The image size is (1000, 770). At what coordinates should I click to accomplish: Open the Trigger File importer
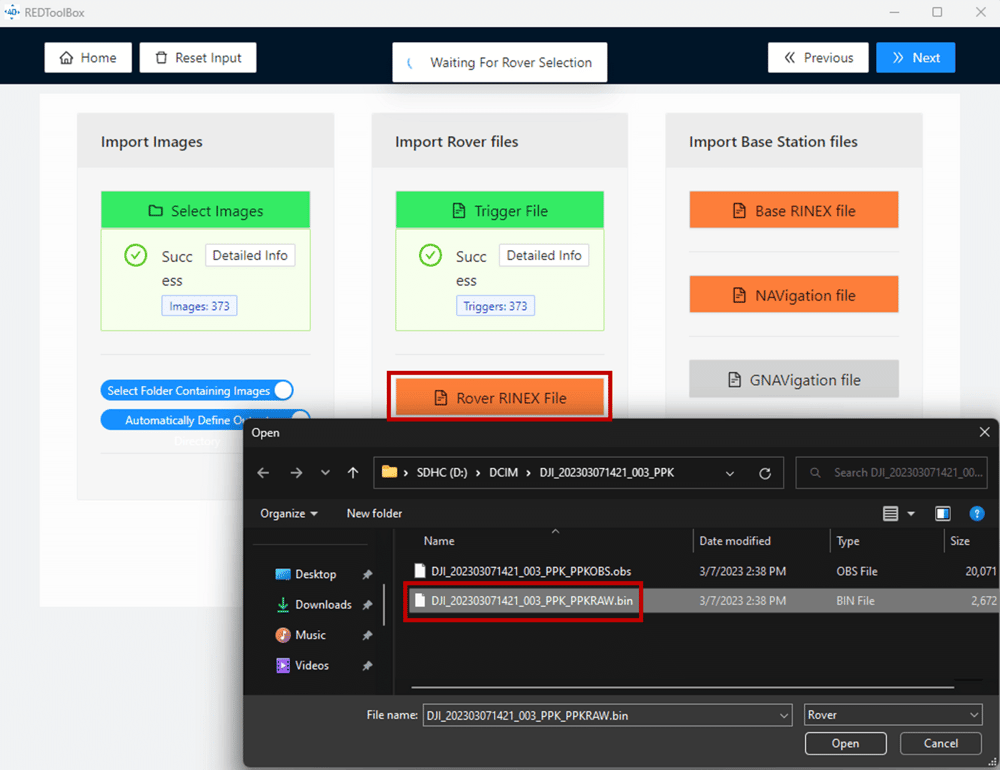(x=499, y=210)
